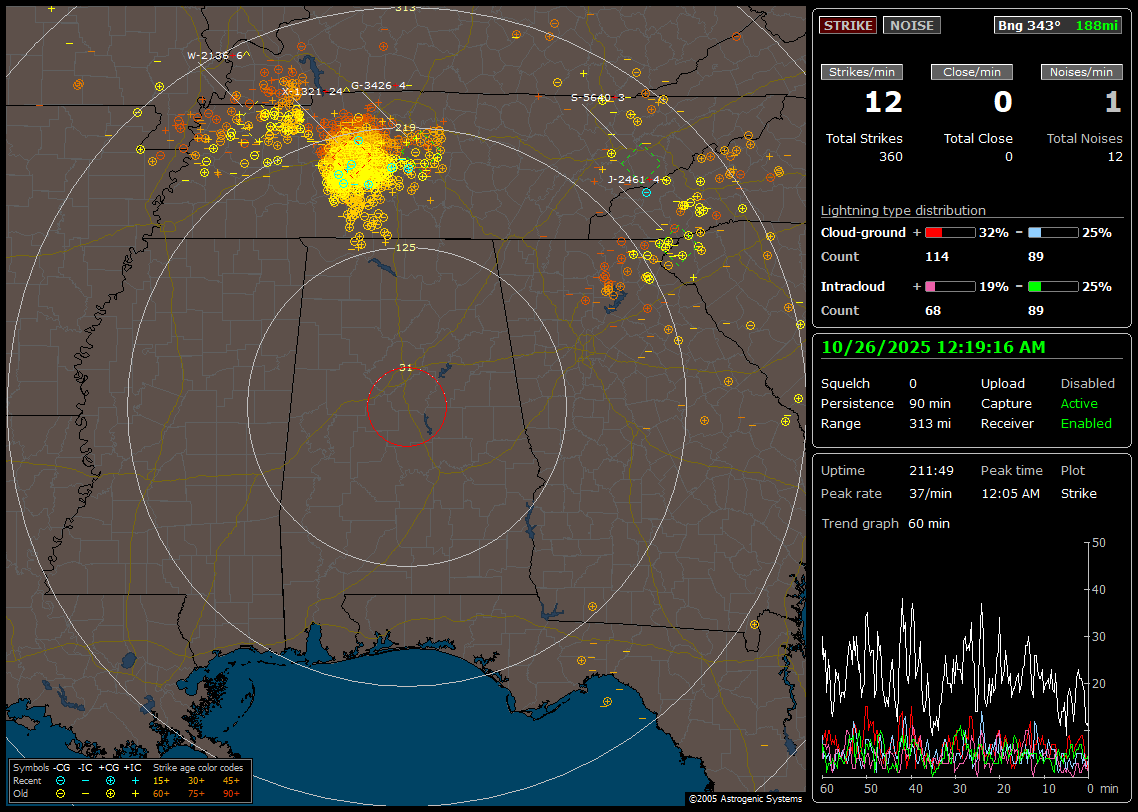Click the recent -CG cyan symbol in legend
The width and height of the screenshot is (1138, 812).
(60, 780)
